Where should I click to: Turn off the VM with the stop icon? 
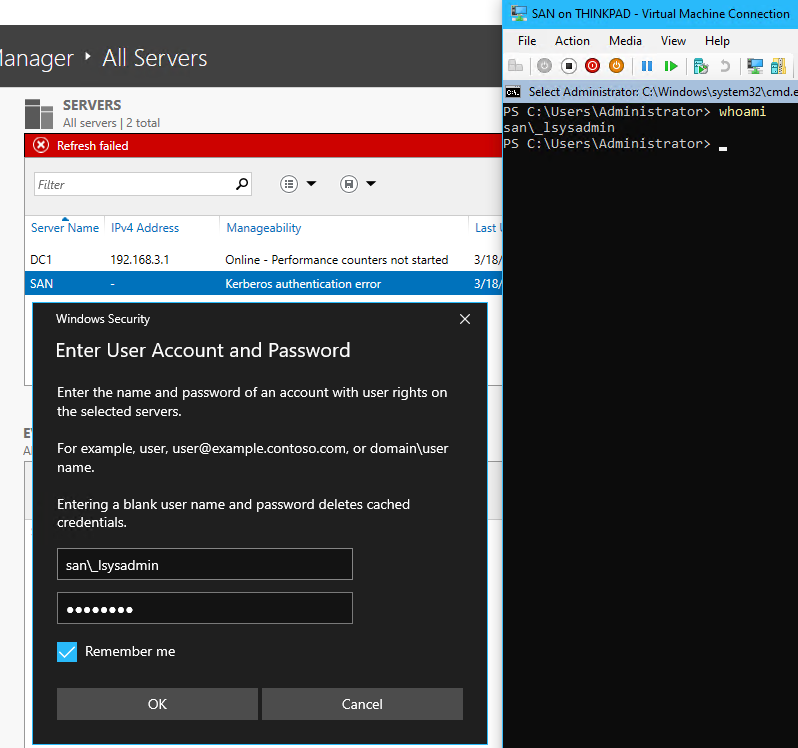pyautogui.click(x=568, y=66)
